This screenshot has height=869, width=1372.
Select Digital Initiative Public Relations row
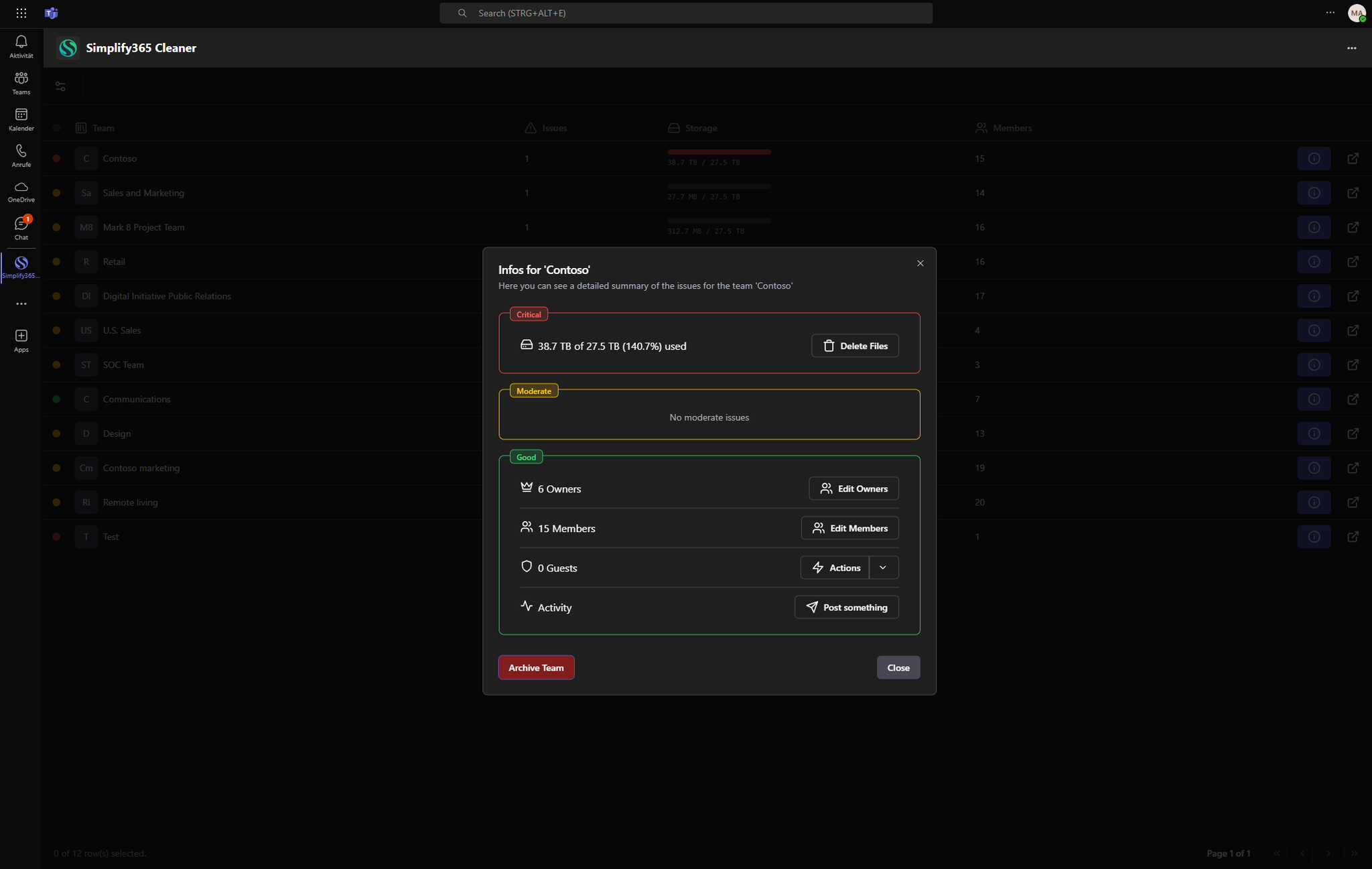[x=707, y=296]
